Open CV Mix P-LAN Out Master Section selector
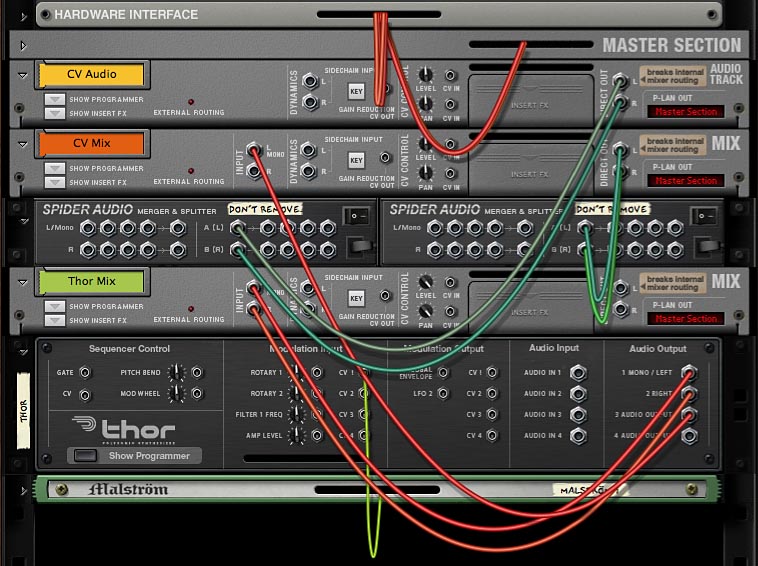The height and width of the screenshot is (566, 758). pos(685,181)
